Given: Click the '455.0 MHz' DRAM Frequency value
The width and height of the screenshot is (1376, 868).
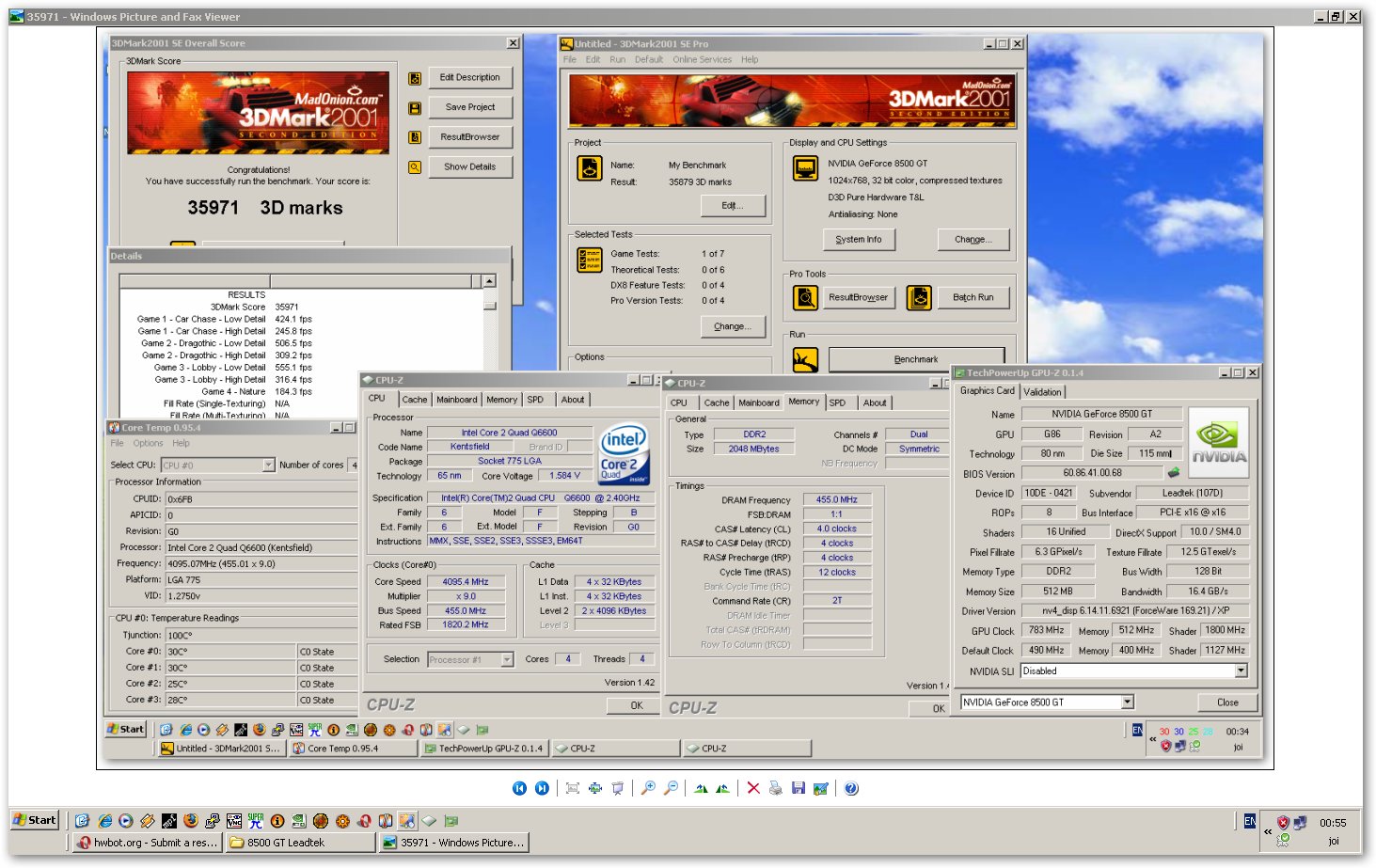Looking at the screenshot, I should (836, 499).
